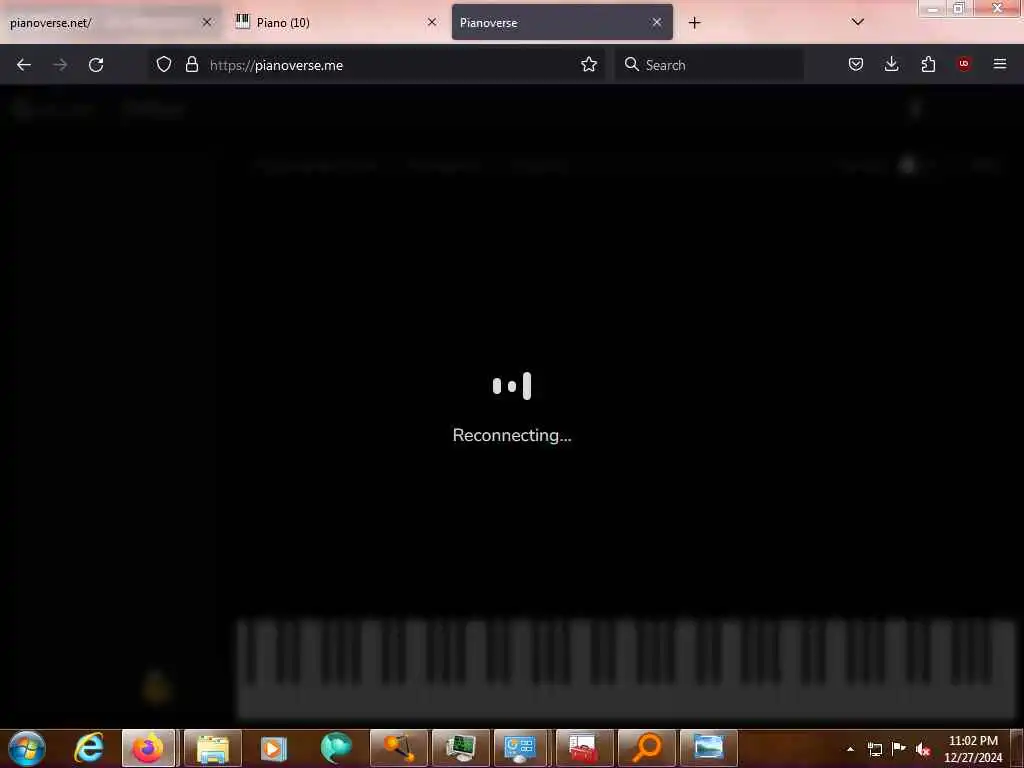Open Windows Explorer folder from taskbar

[x=213, y=748]
